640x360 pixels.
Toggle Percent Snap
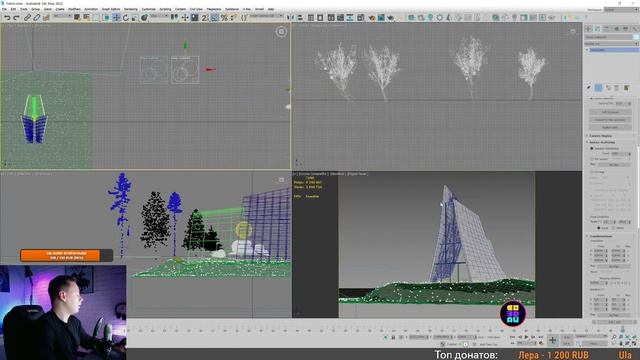click(x=224, y=18)
